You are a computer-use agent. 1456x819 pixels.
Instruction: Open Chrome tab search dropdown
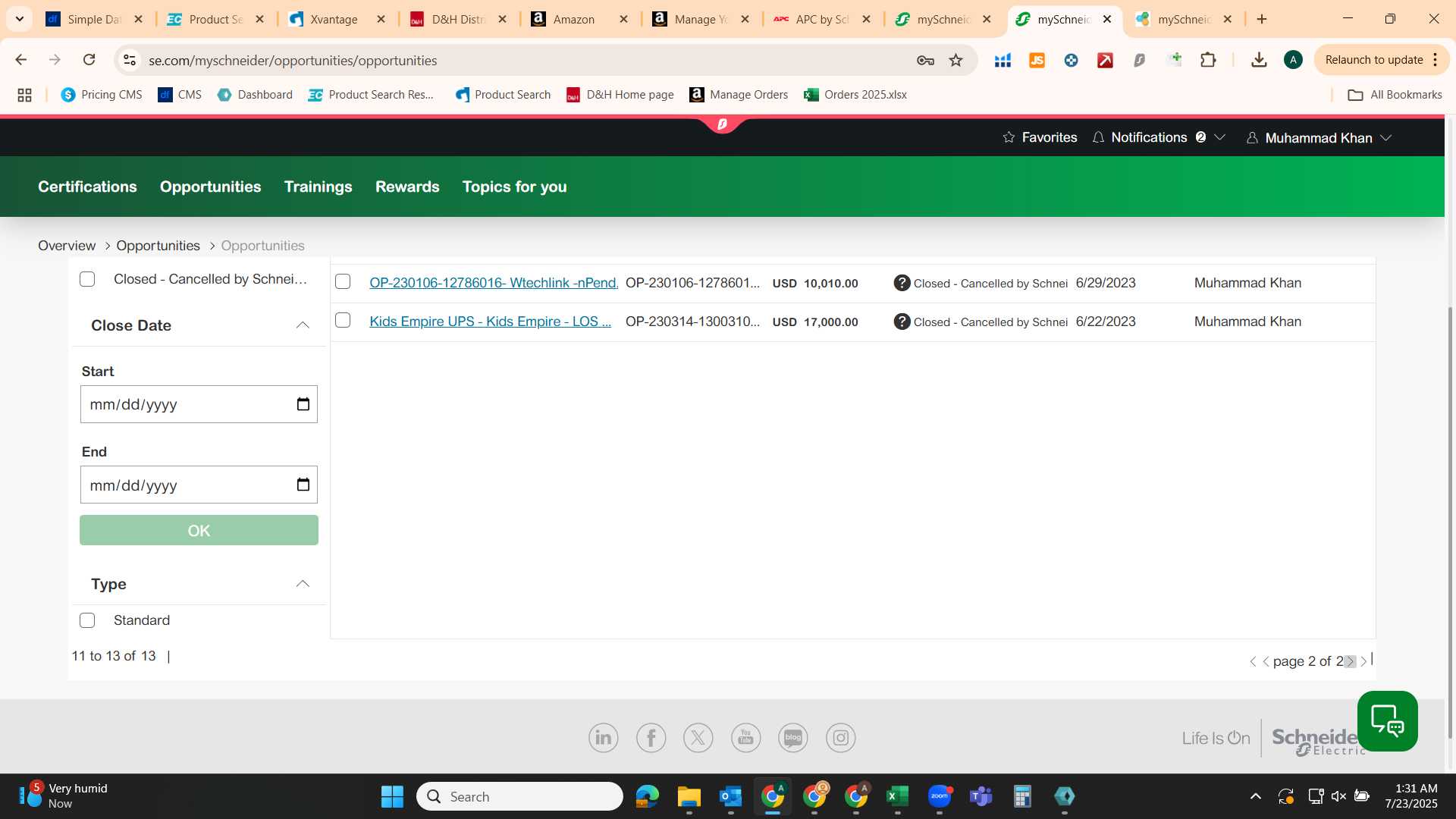coord(20,19)
